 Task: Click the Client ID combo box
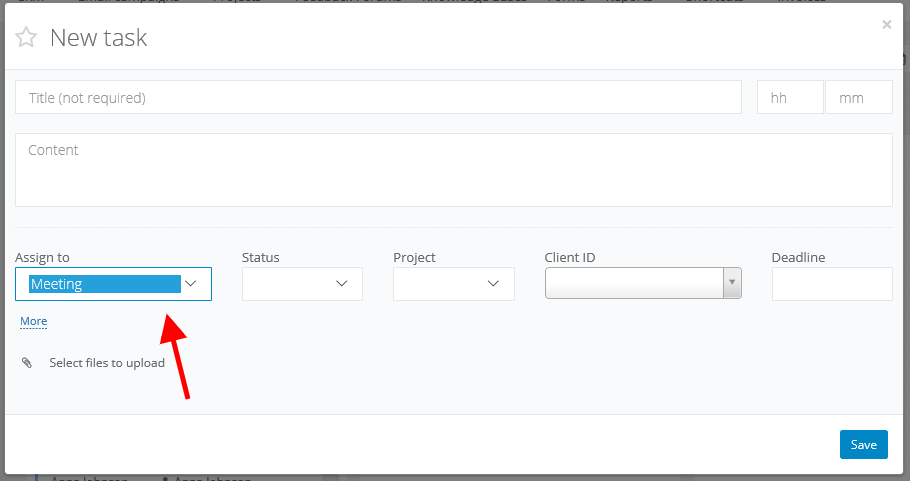point(634,284)
